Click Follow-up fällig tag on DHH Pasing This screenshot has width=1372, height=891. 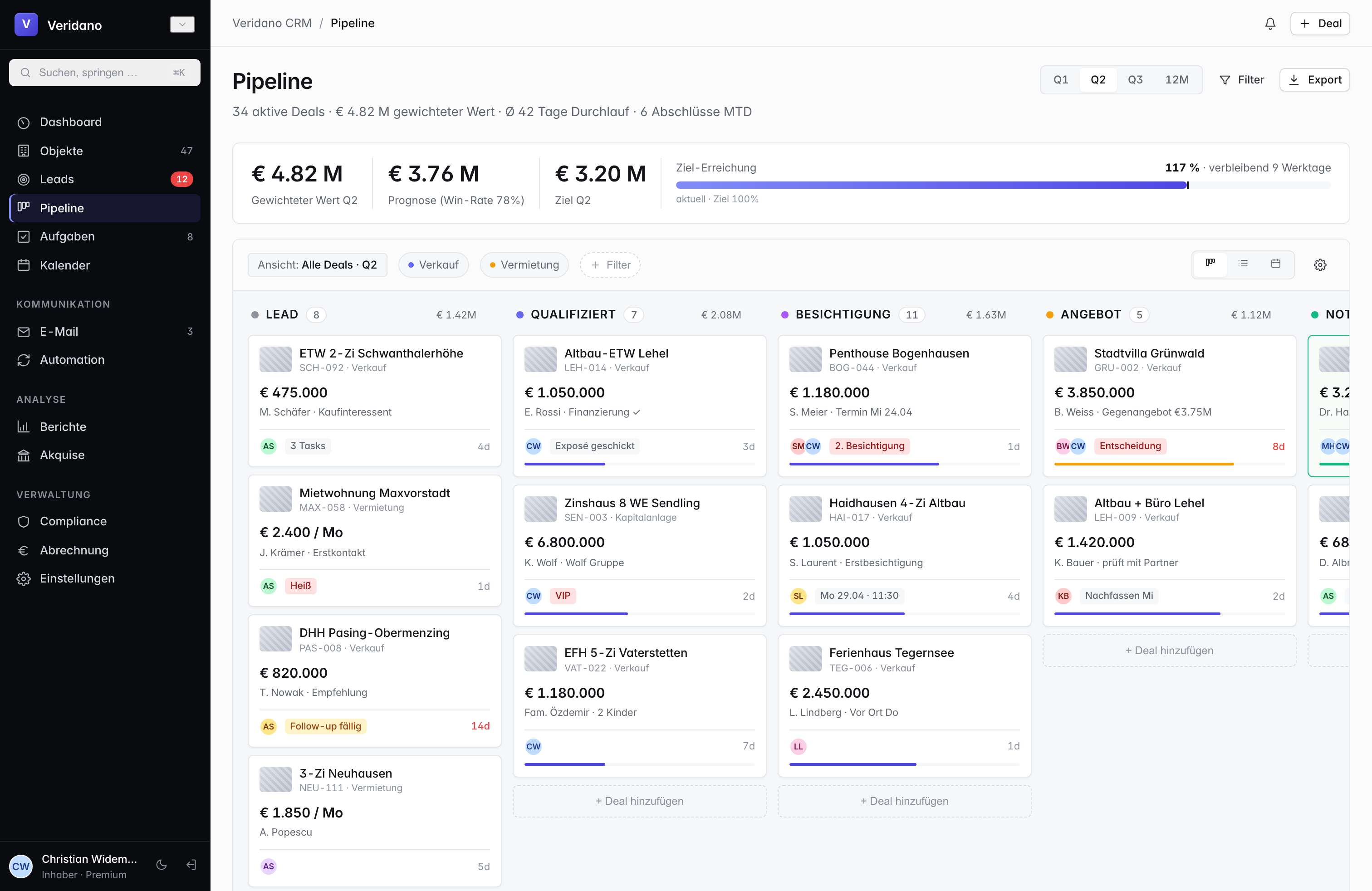(326, 726)
